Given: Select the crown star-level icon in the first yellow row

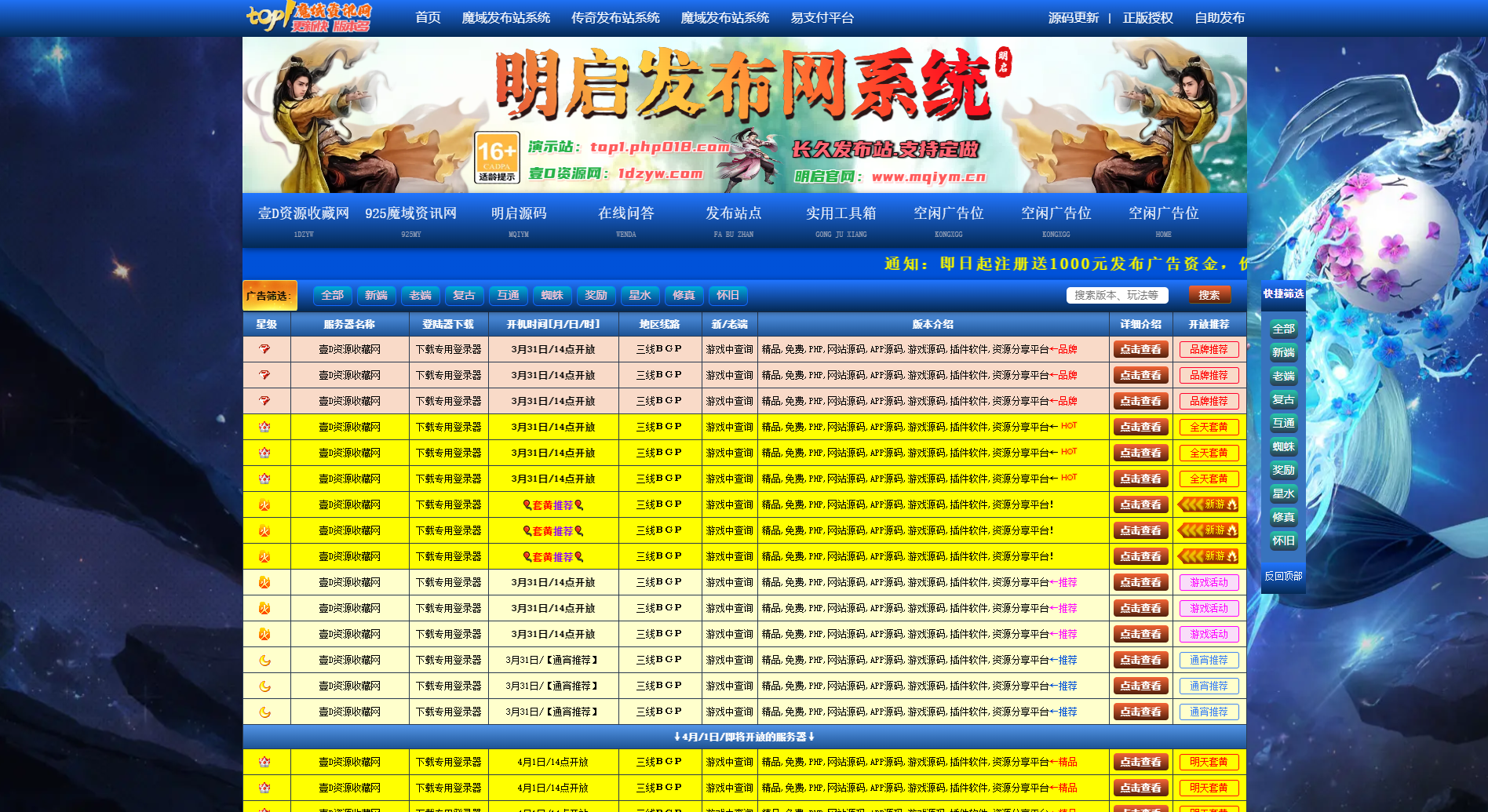Looking at the screenshot, I should (x=266, y=427).
